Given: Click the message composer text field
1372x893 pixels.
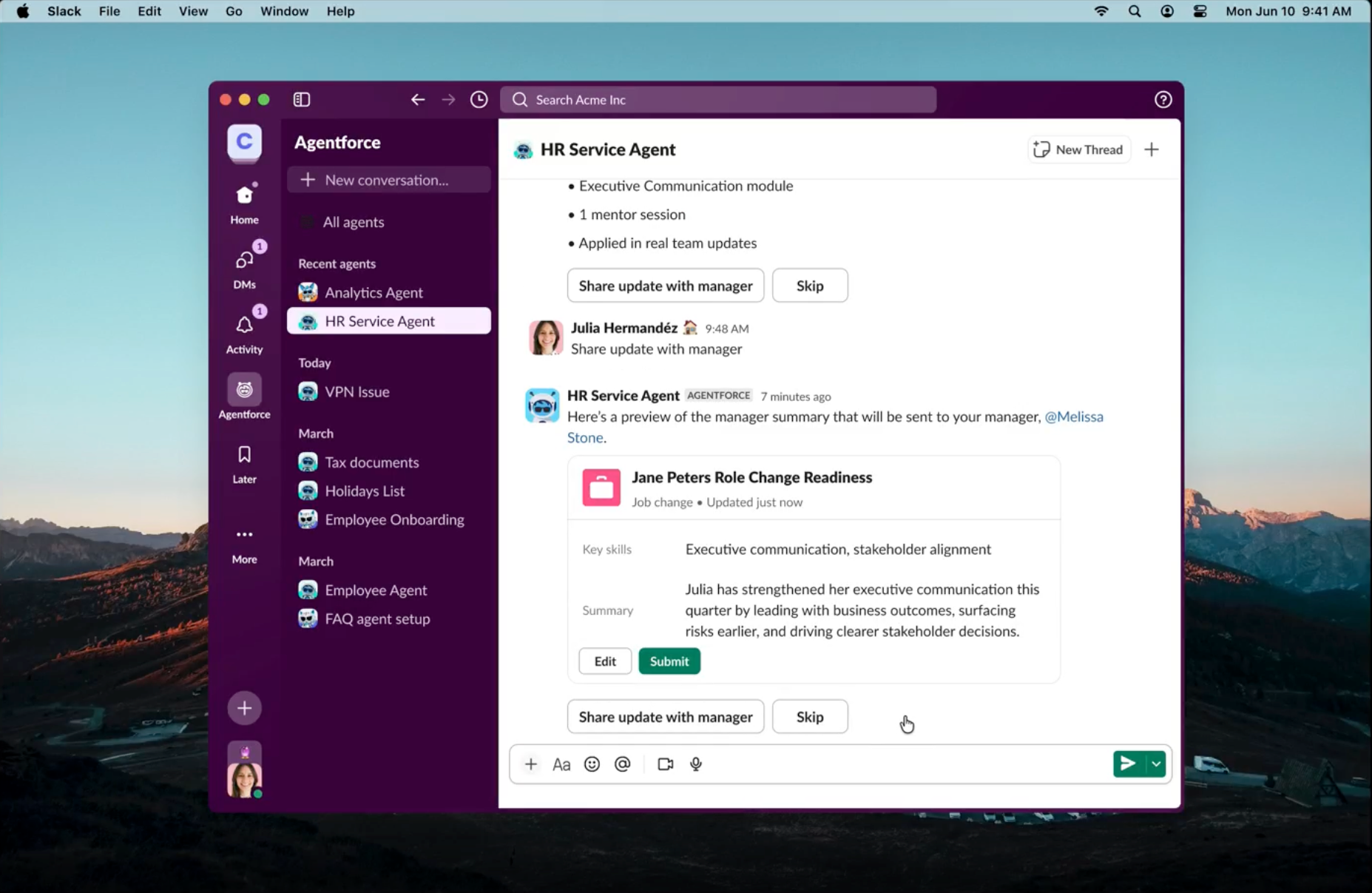Looking at the screenshot, I should (x=840, y=764).
